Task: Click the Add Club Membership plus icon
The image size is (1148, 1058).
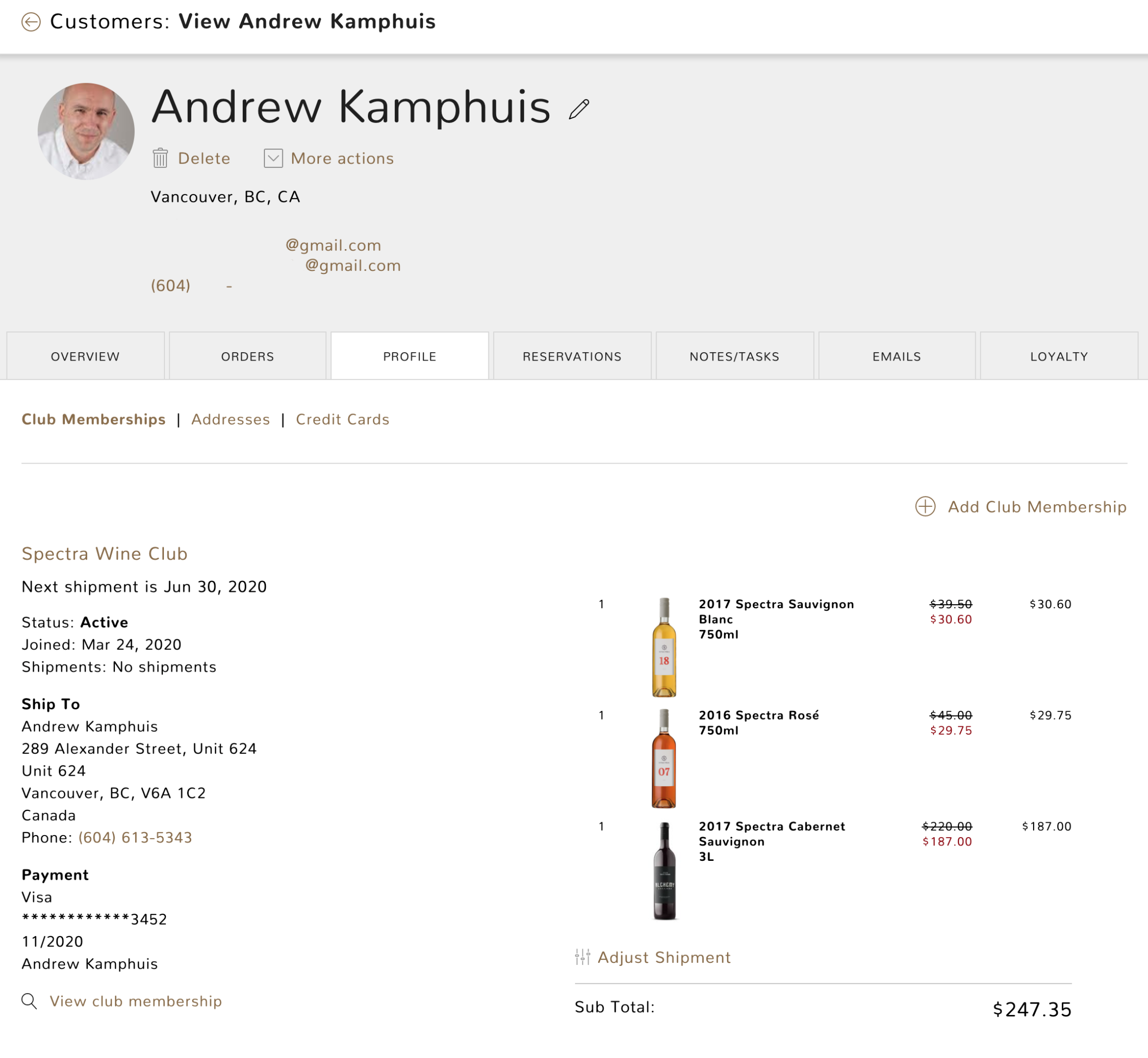Action: 925,507
